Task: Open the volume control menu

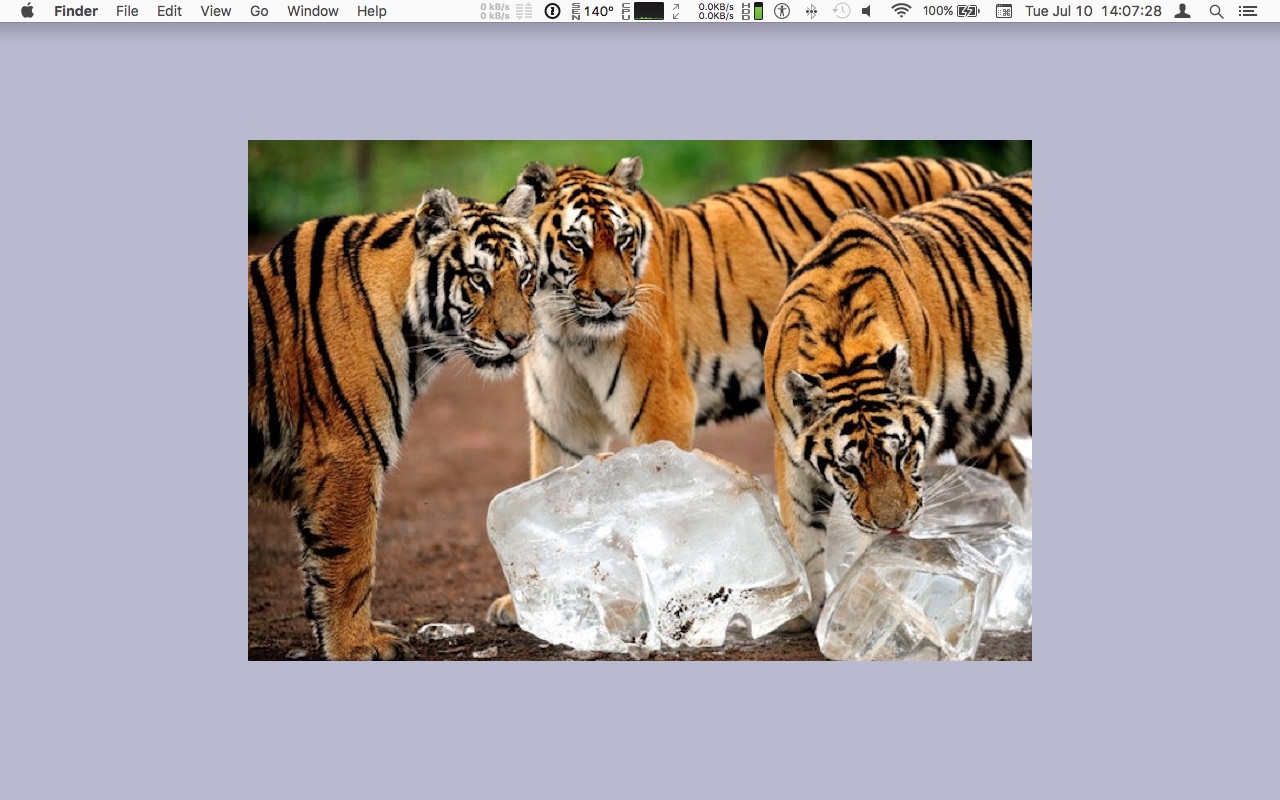Action: point(867,11)
